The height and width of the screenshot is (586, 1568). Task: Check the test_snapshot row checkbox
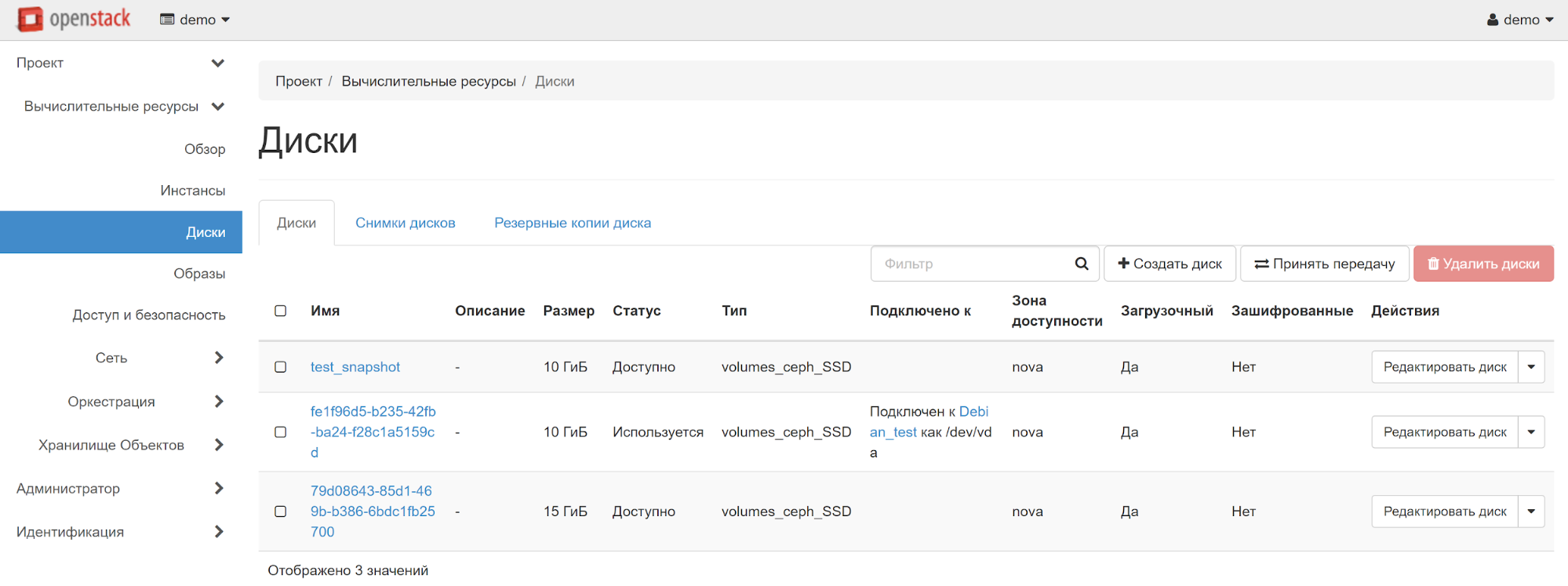tap(281, 367)
